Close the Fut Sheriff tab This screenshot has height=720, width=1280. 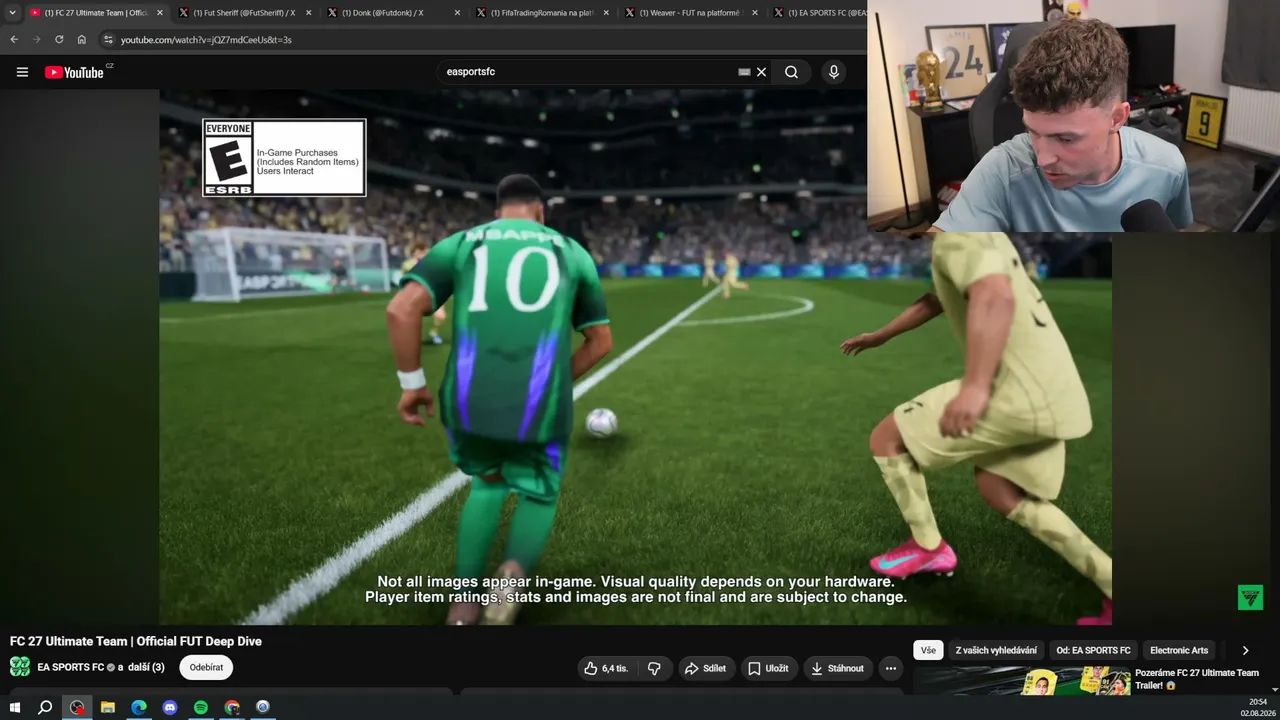[308, 13]
